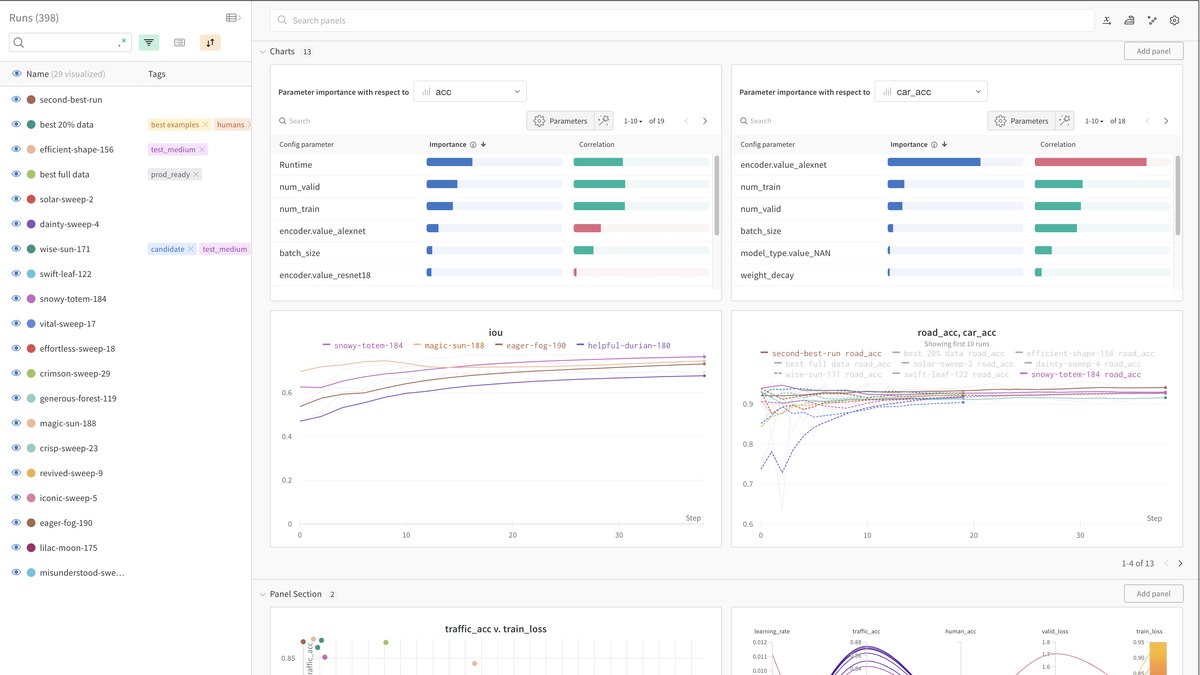Remove the best examples tag
The image size is (1200, 675).
click(x=205, y=125)
